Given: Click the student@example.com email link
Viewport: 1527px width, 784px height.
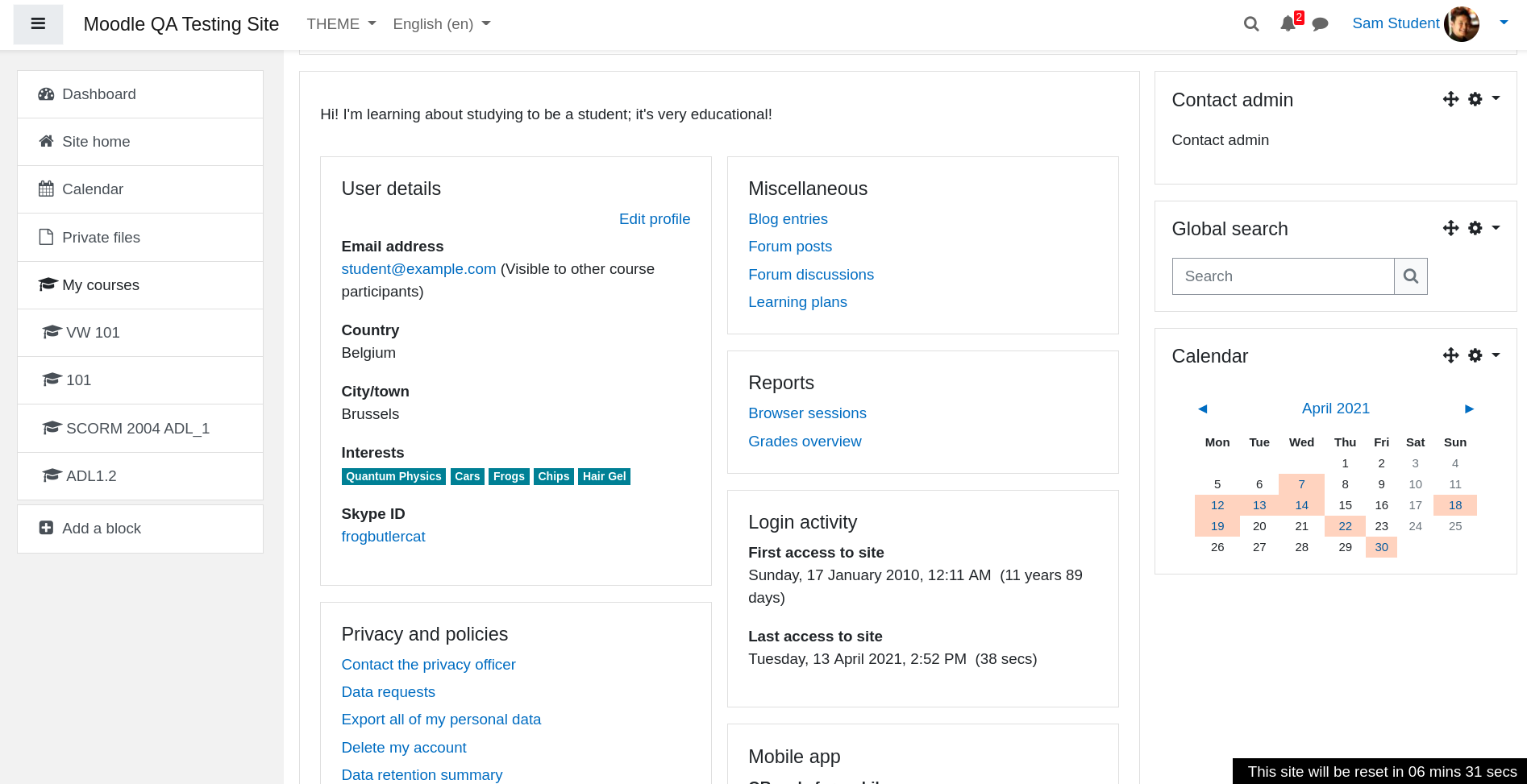Looking at the screenshot, I should [x=418, y=269].
